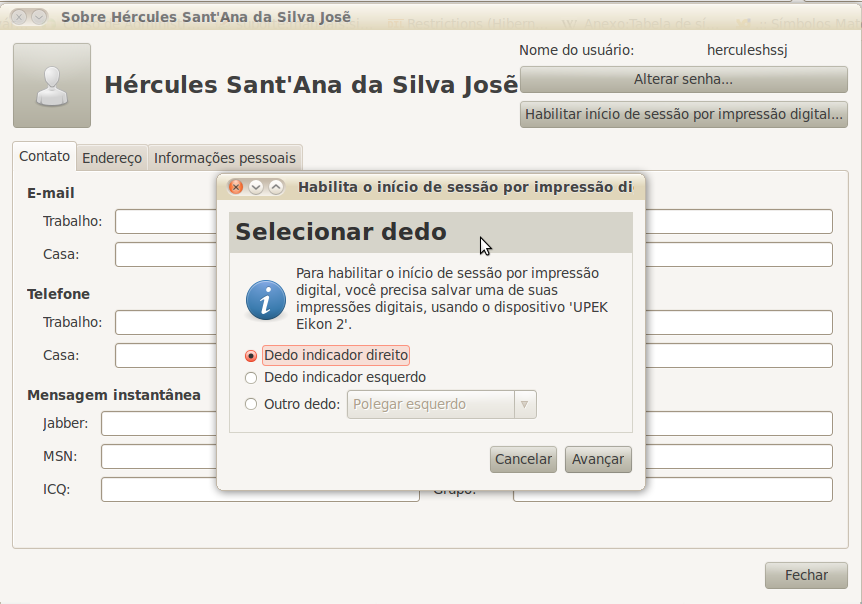Close the fingerprint dialog via title bar
The width and height of the screenshot is (862, 604).
[236, 187]
